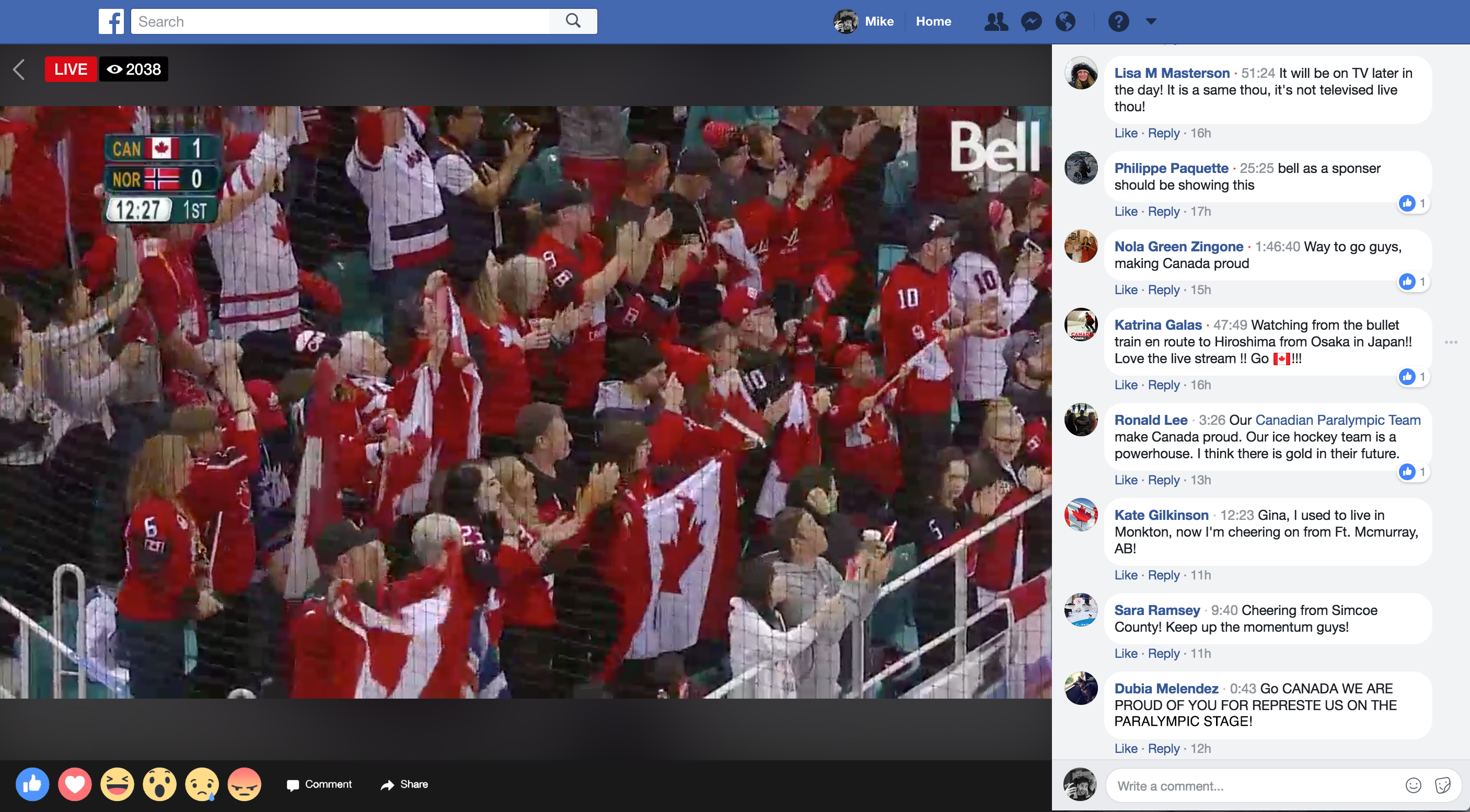1470x812 pixels.
Task: Open the Notifications globe icon
Action: [1065, 21]
